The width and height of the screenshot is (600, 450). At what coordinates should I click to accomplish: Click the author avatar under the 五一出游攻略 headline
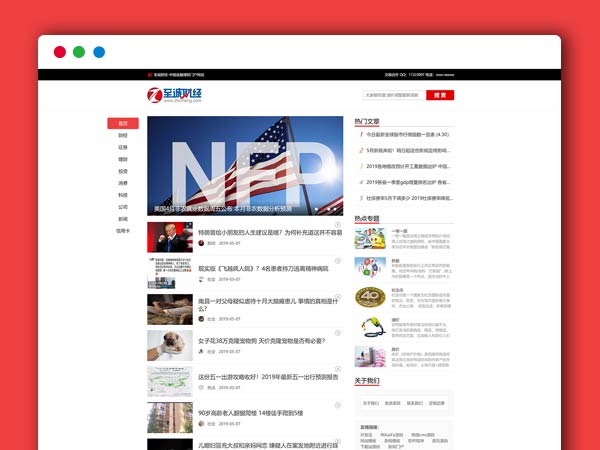201,388
